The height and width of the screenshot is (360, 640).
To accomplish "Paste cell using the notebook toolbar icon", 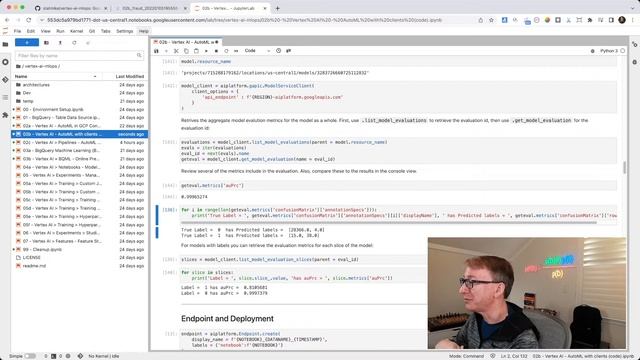I will (x=196, y=51).
